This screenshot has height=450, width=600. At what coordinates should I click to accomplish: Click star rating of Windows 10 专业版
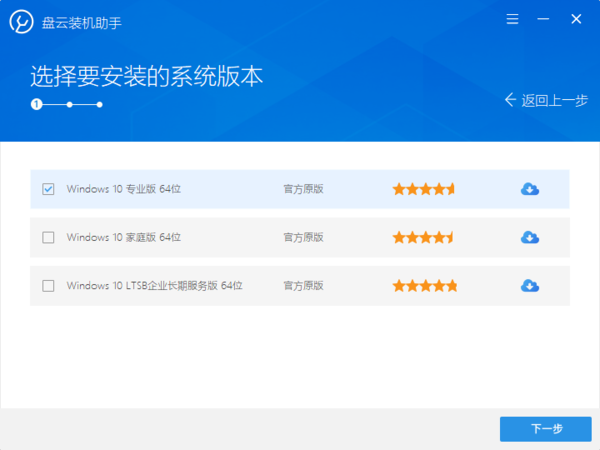coord(424,189)
